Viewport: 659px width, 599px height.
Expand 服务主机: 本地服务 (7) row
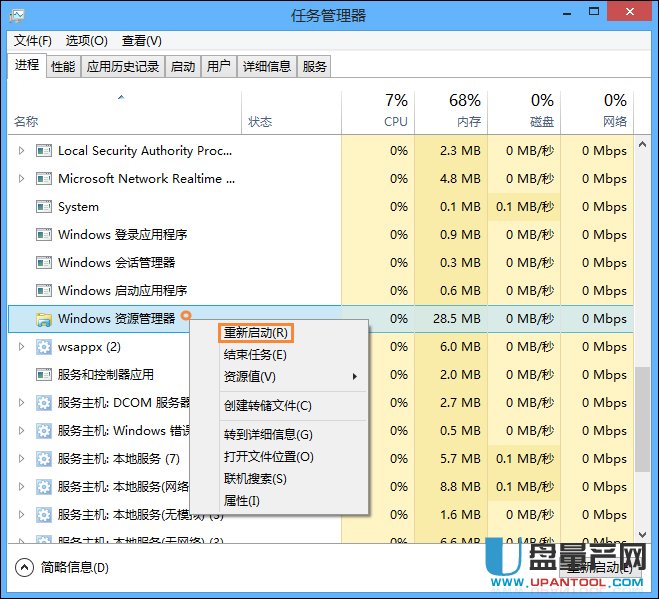(21, 459)
